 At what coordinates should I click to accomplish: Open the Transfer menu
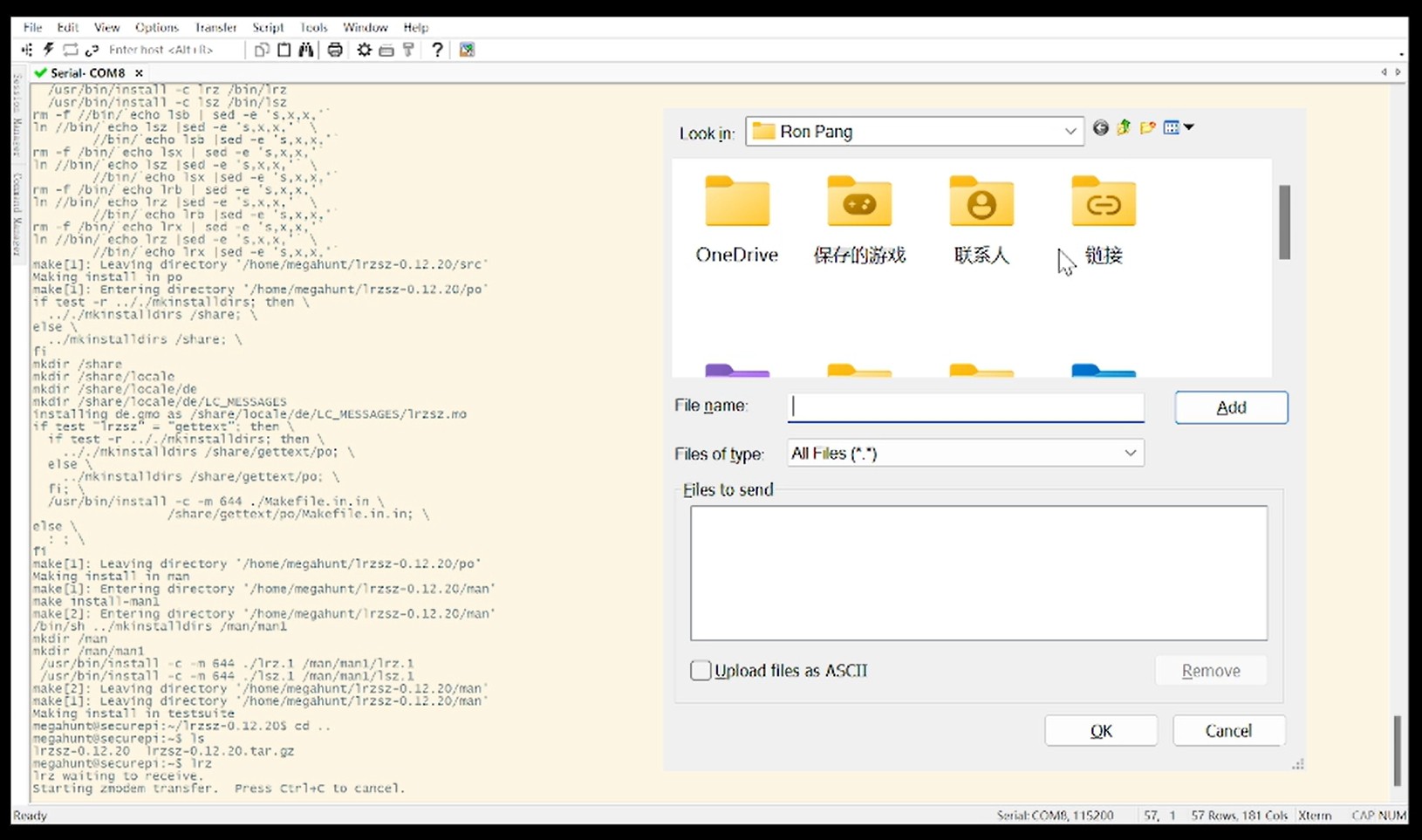(x=215, y=27)
